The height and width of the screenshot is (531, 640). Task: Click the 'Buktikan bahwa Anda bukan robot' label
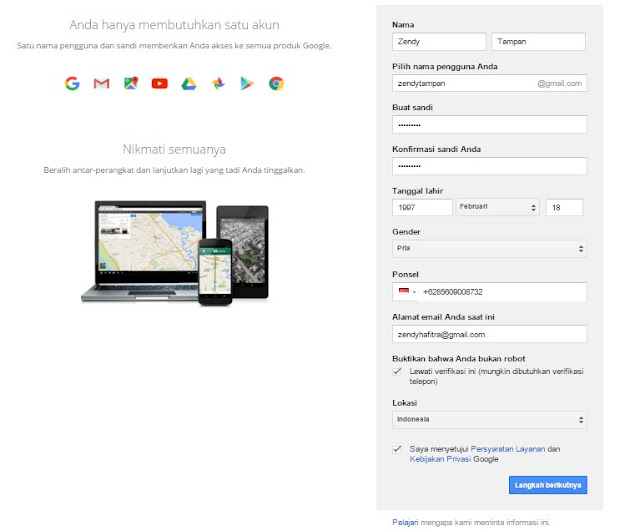click(x=459, y=359)
